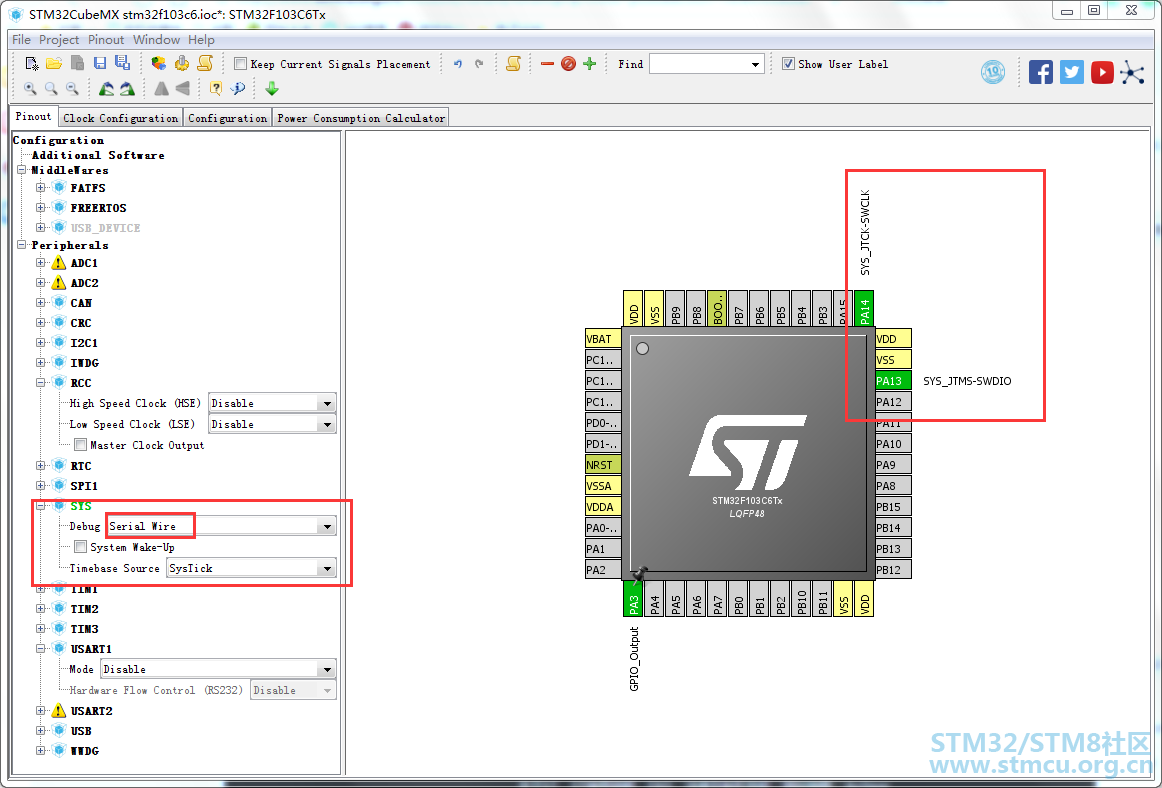Click the PA3 GPIO_Output pin
This screenshot has width=1162, height=788.
coord(632,598)
